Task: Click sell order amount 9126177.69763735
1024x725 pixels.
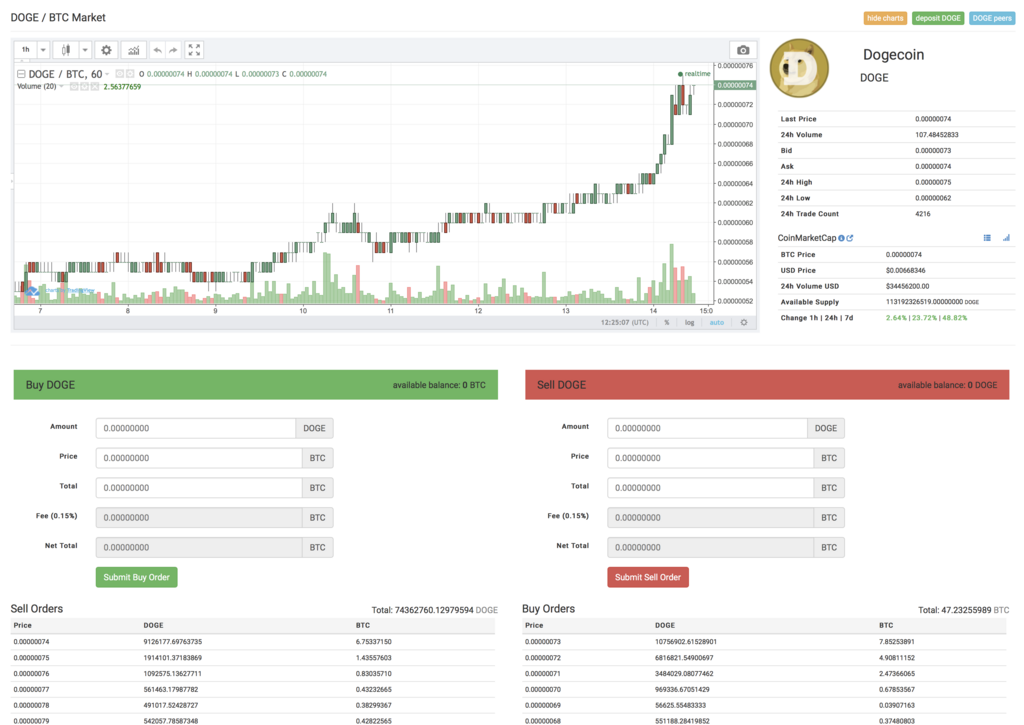Action: point(172,642)
